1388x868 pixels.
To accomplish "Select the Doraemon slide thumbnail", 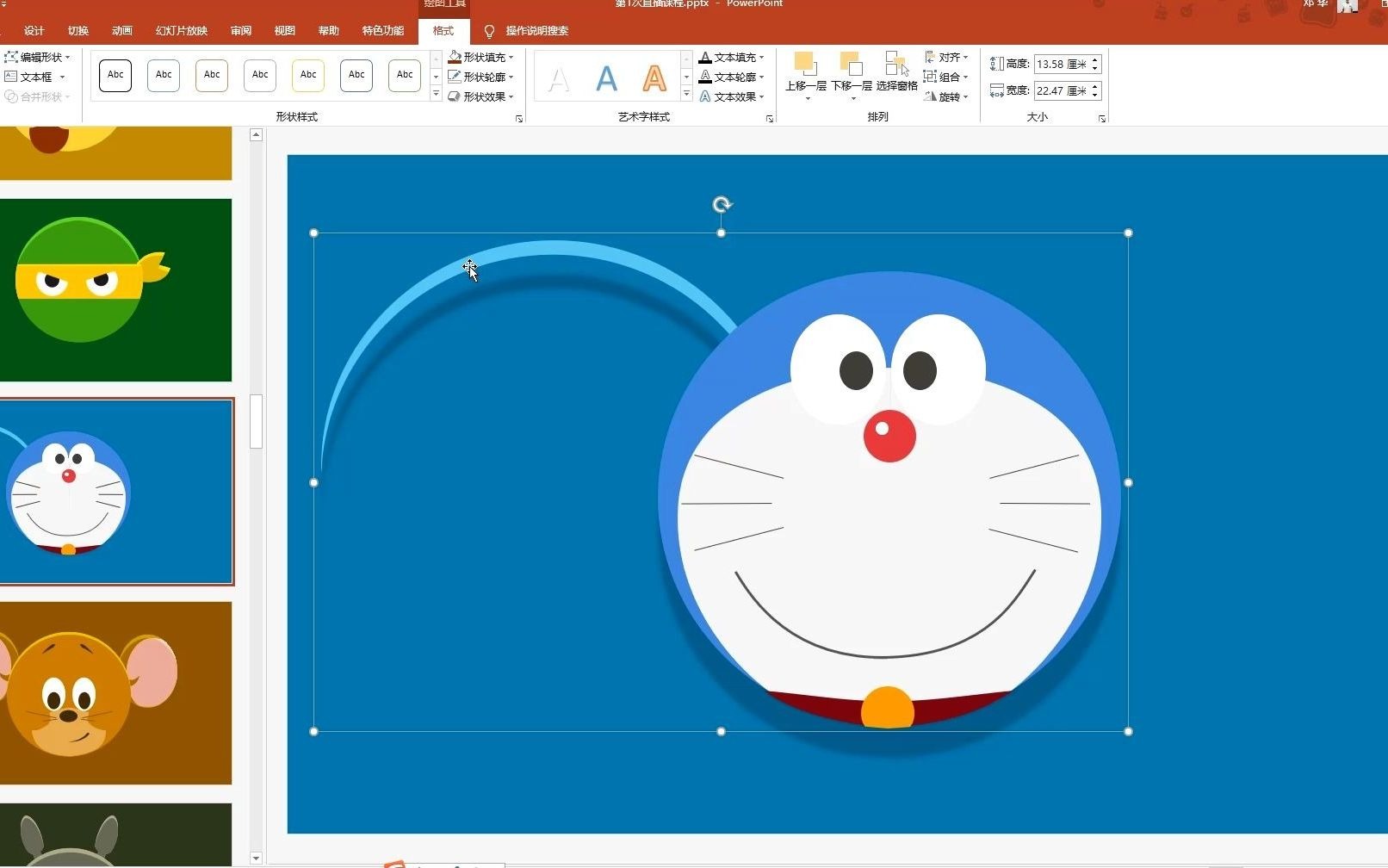I will coord(115,492).
